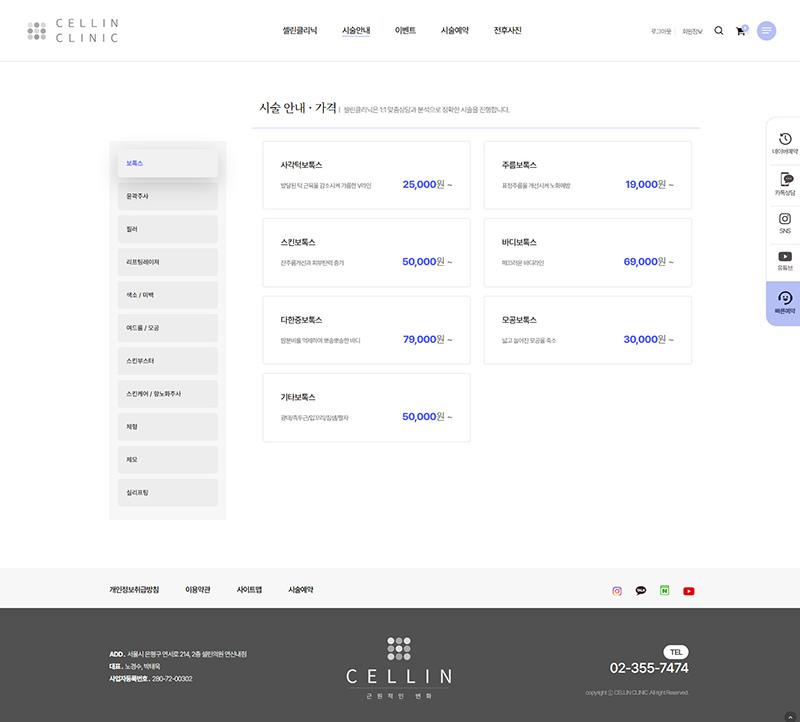Open the 셀린클리닉 menu item
This screenshot has height=722, width=800.
point(300,31)
